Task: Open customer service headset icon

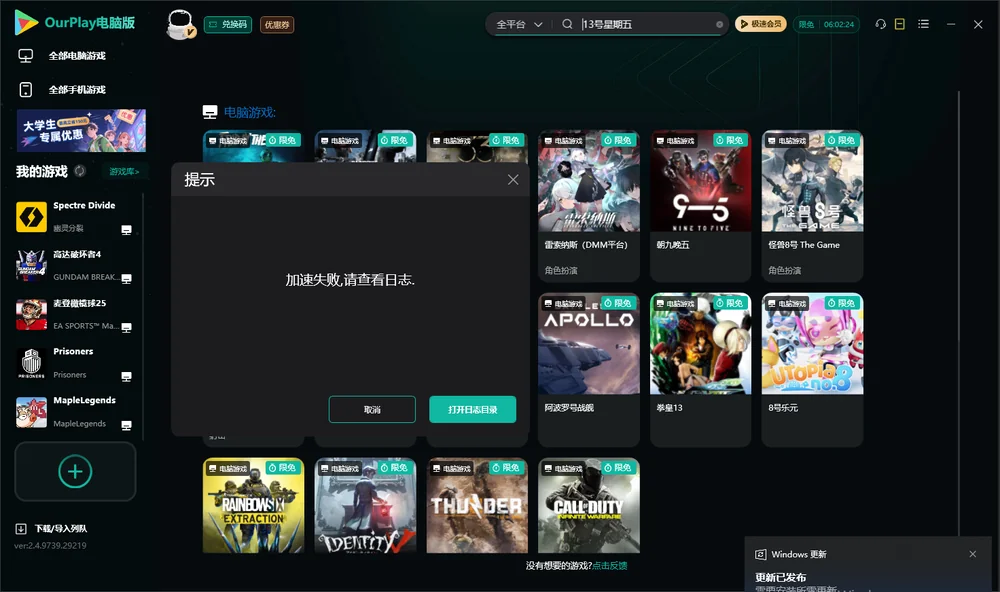Action: pos(880,24)
